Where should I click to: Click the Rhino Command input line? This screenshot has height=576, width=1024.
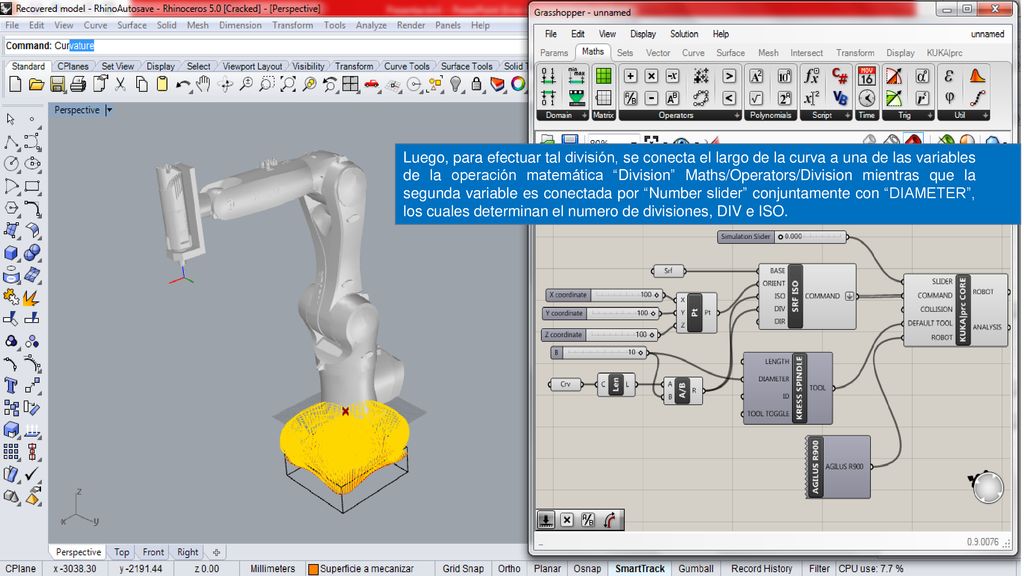point(264,46)
